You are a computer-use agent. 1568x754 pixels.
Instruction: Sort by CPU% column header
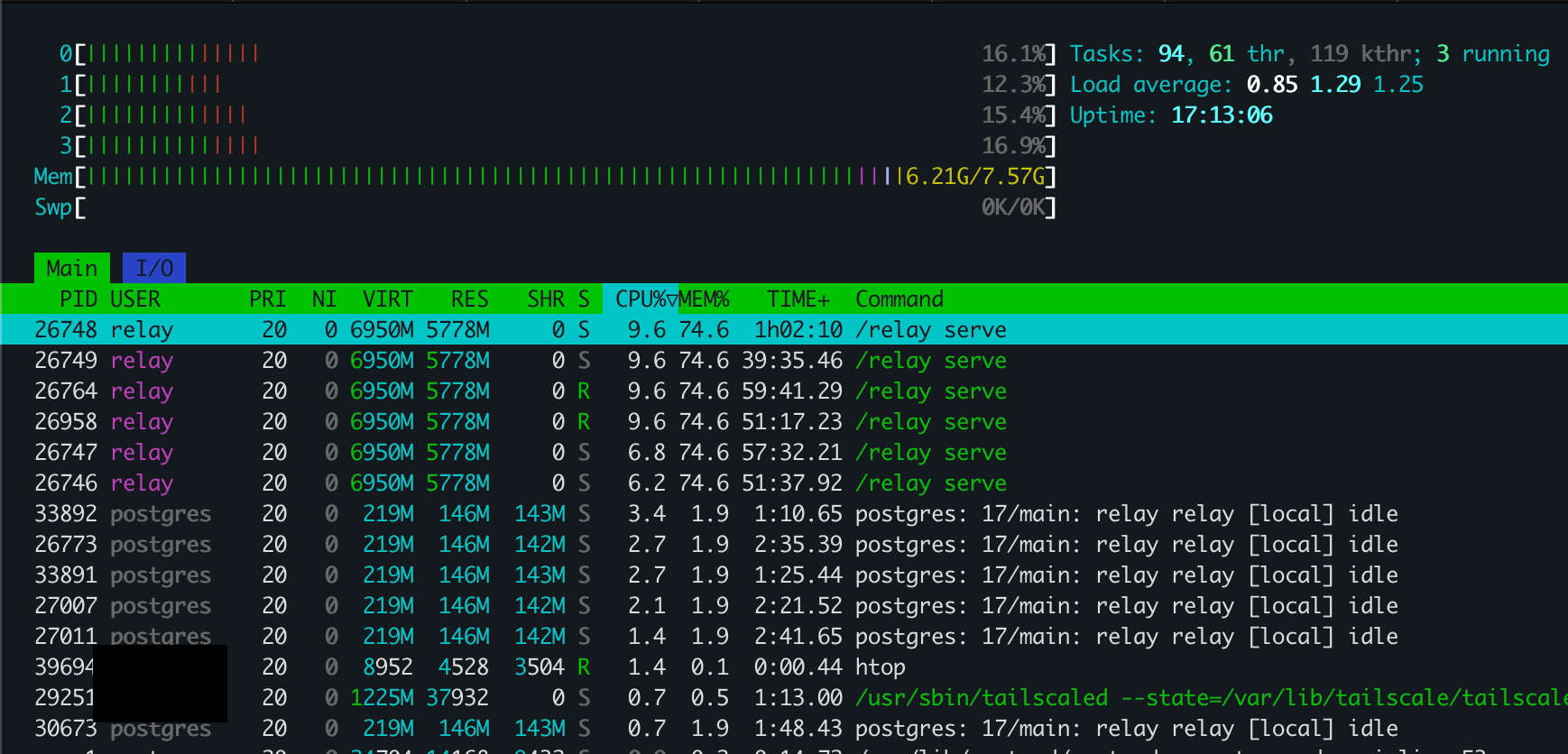(641, 299)
